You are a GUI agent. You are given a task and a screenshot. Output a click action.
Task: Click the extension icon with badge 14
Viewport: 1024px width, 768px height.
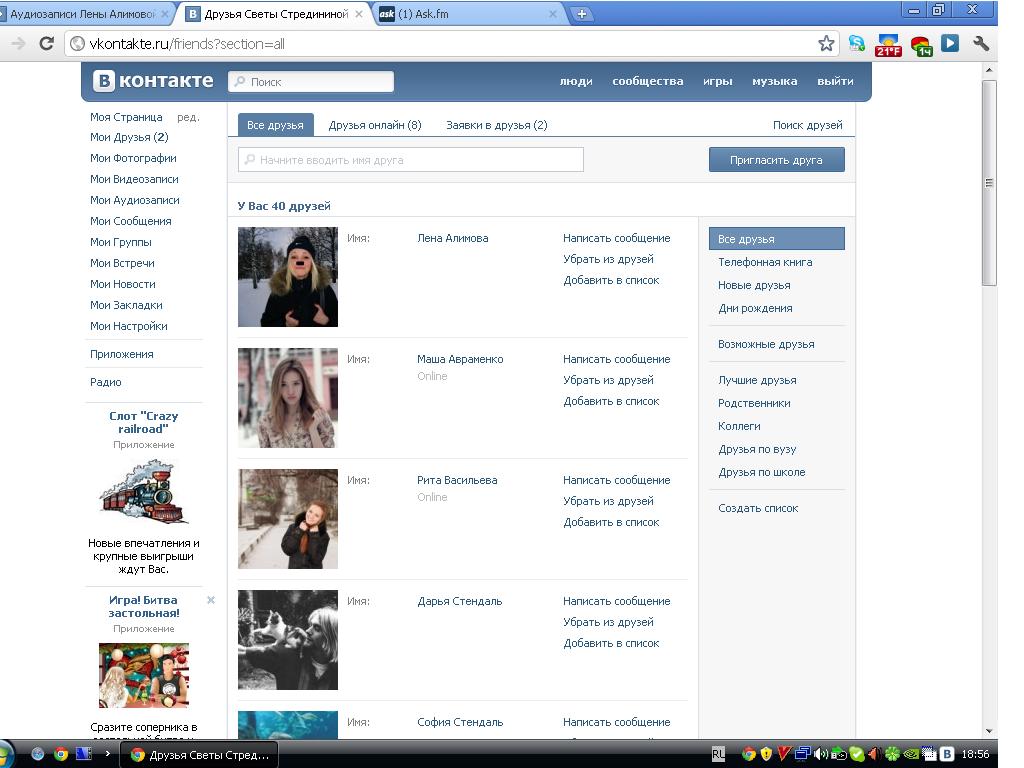(921, 45)
